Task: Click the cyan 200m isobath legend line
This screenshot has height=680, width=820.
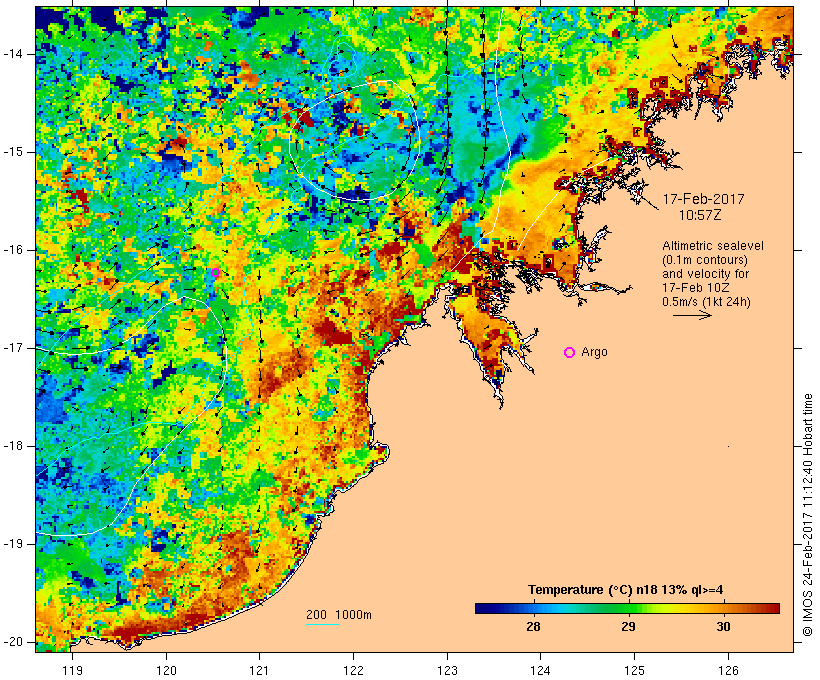Action: click(323, 624)
